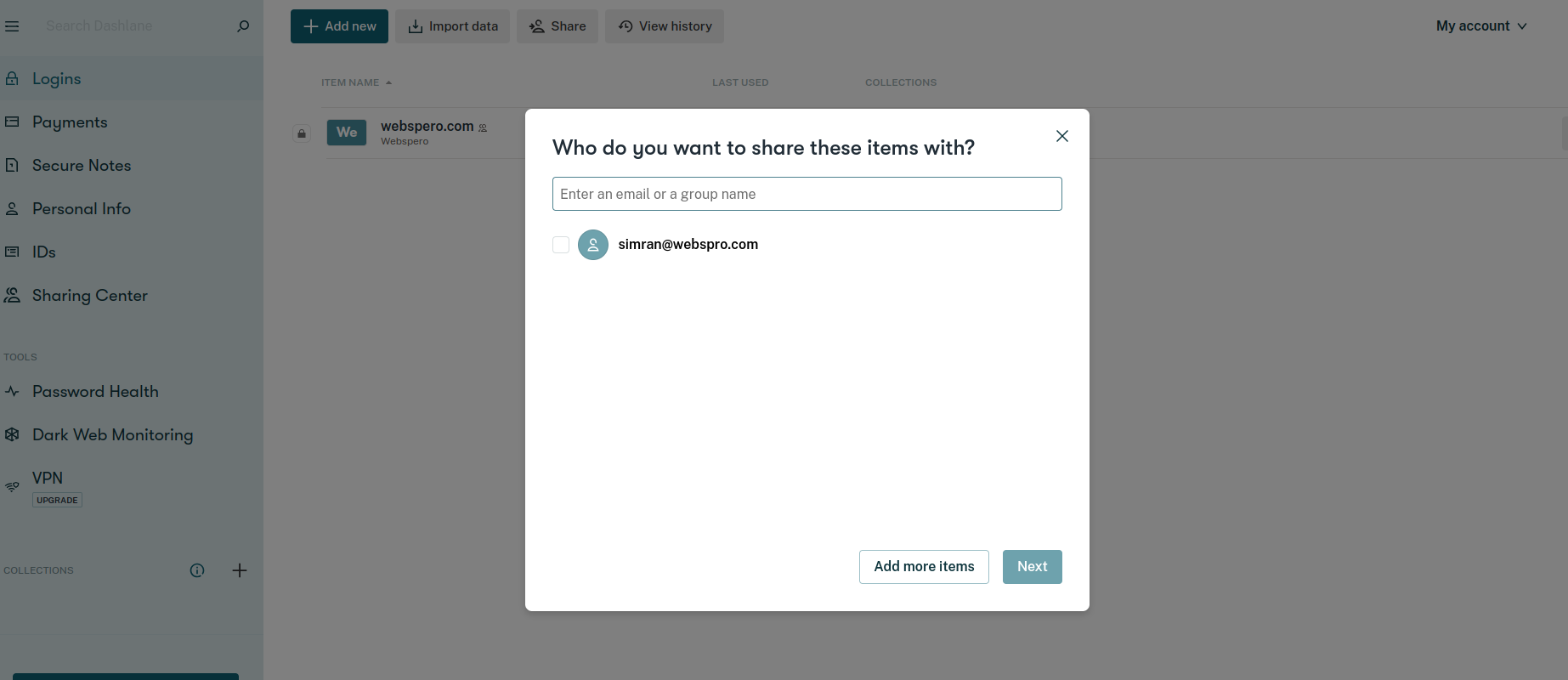Click the Next button
The image size is (1568, 680).
click(1033, 567)
